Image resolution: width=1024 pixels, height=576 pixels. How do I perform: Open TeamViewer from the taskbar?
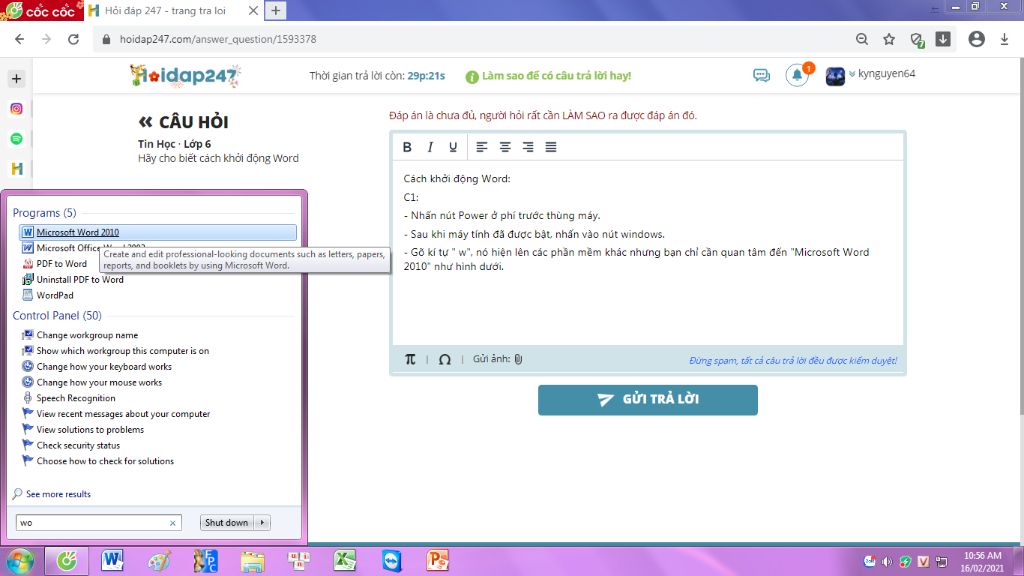click(391, 561)
